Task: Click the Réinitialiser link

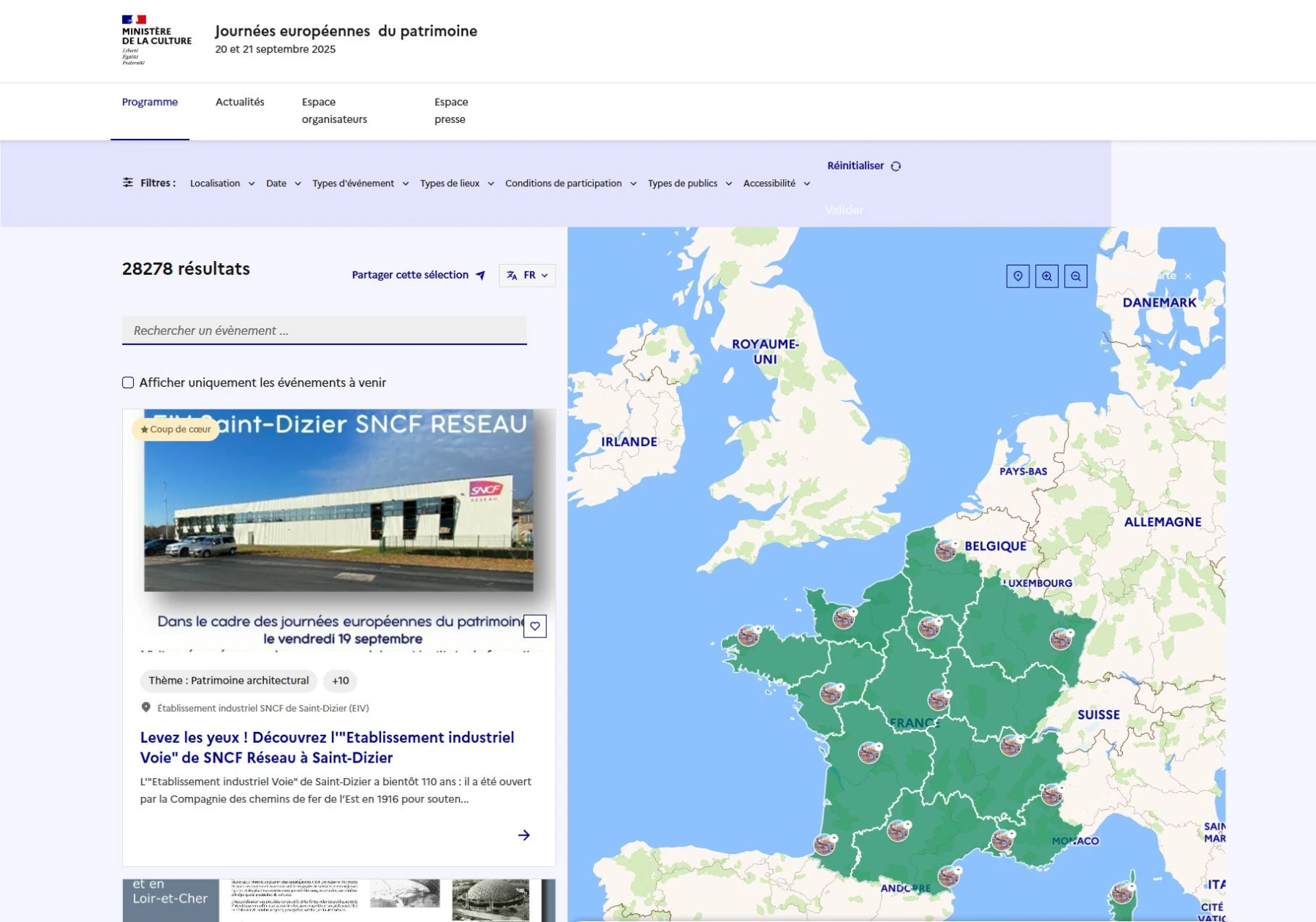Action: click(855, 165)
